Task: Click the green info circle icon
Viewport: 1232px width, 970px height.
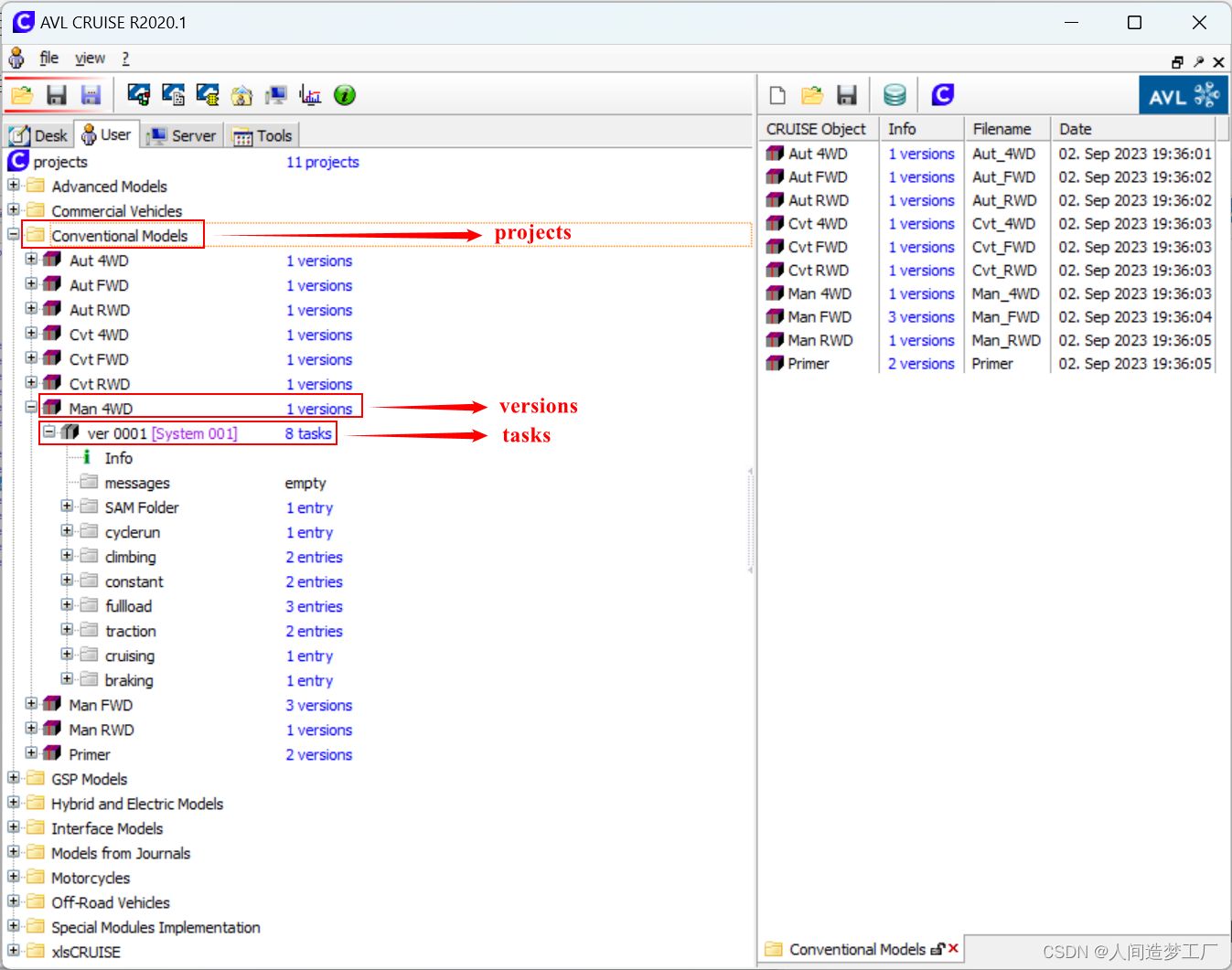Action: point(345,95)
